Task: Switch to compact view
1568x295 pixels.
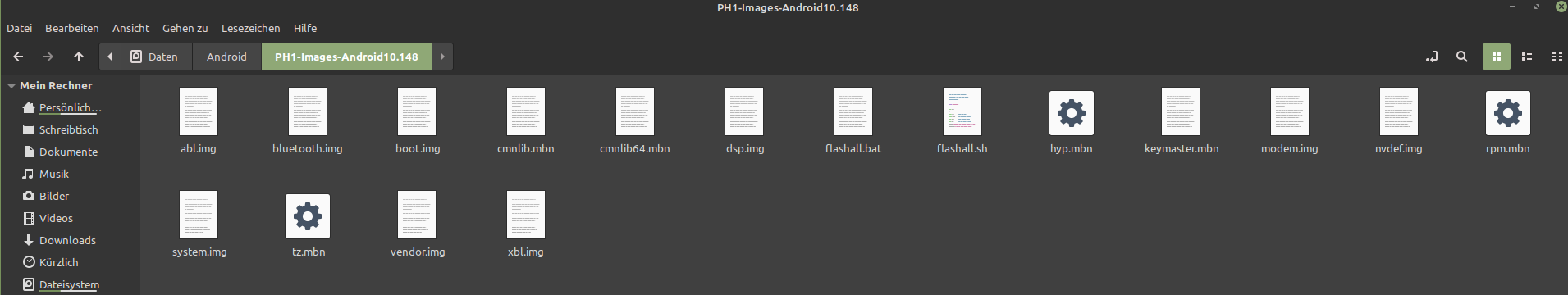Action: click(x=1557, y=57)
